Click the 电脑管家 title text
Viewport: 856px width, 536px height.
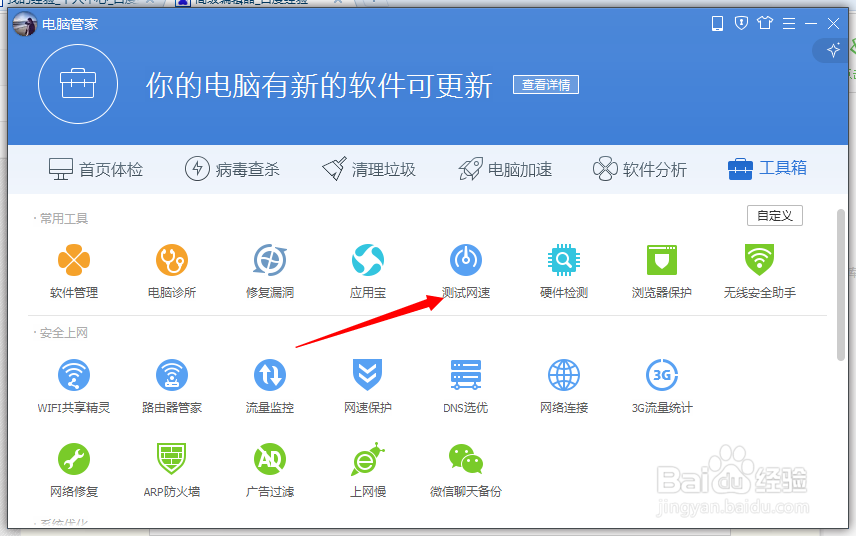(x=70, y=24)
